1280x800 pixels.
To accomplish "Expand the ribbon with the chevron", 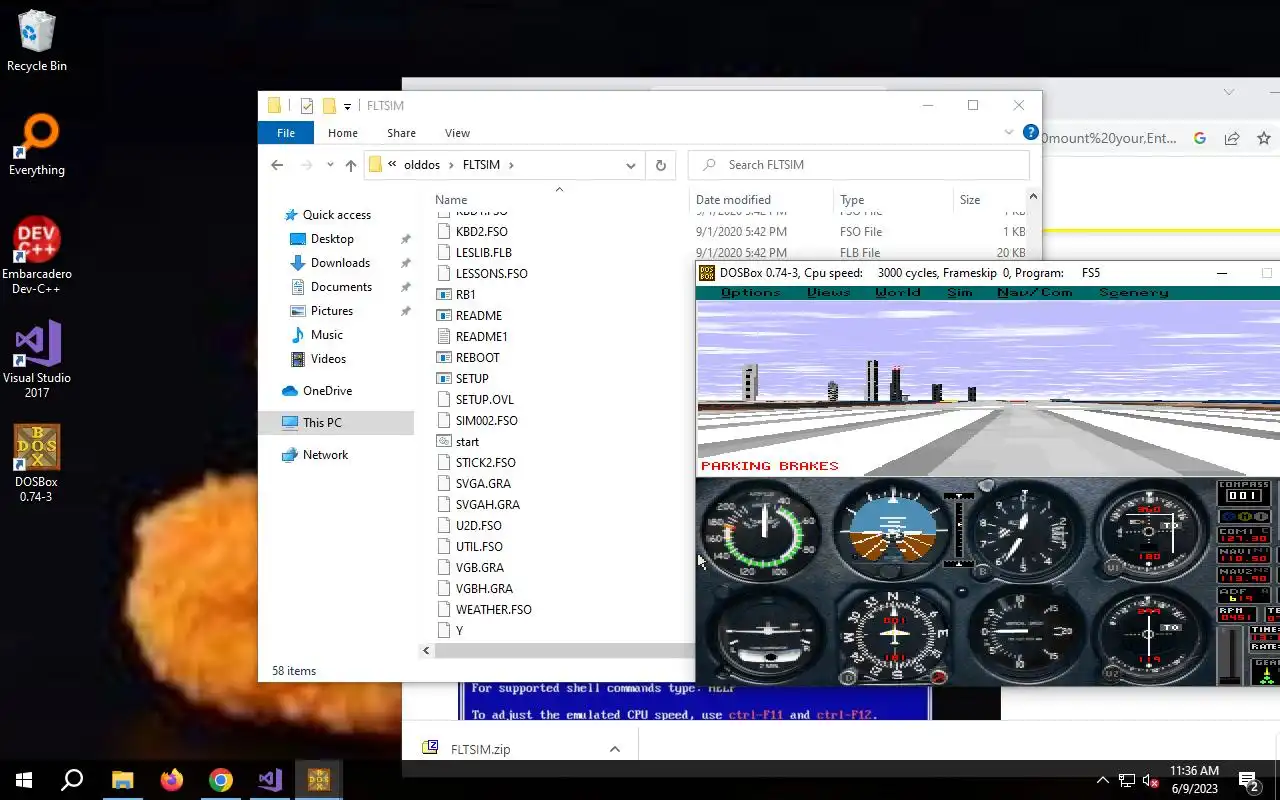I will (1009, 132).
